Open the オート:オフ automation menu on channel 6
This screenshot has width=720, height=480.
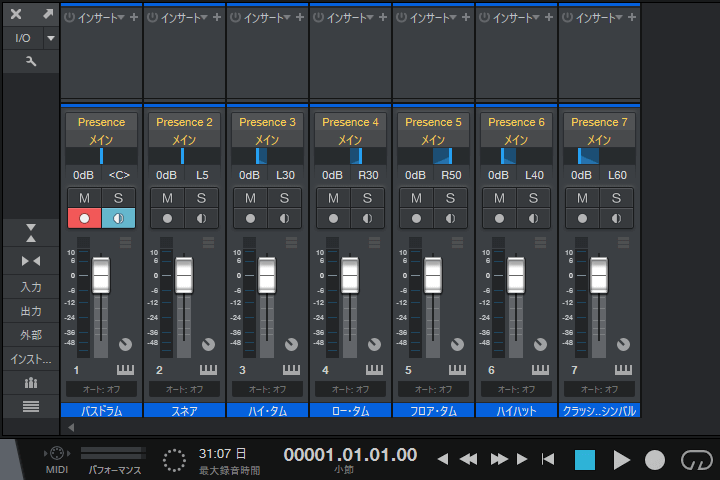[x=516, y=389]
